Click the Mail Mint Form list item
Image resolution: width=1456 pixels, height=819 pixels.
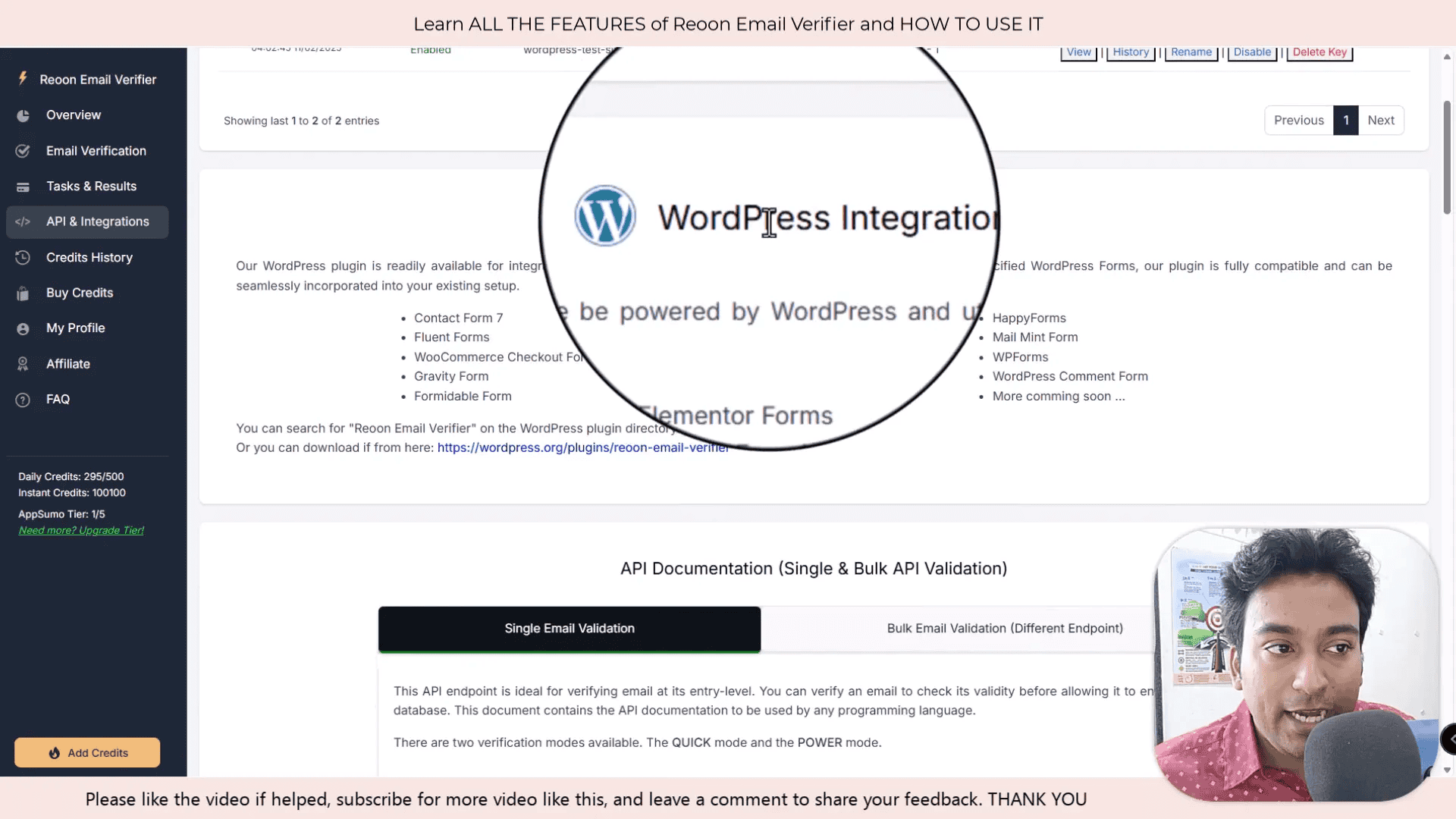pyautogui.click(x=1035, y=337)
